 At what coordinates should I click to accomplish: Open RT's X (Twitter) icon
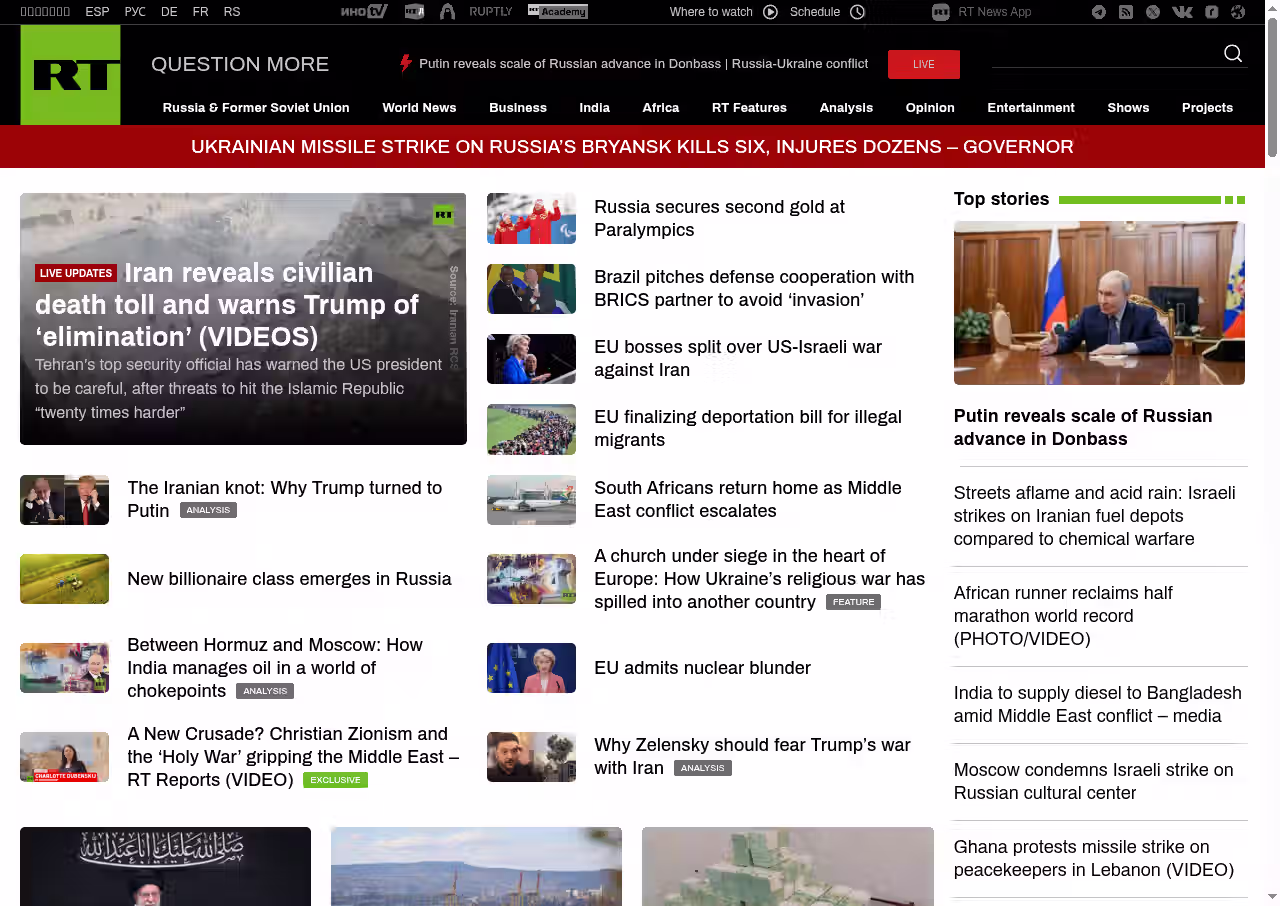click(1153, 12)
